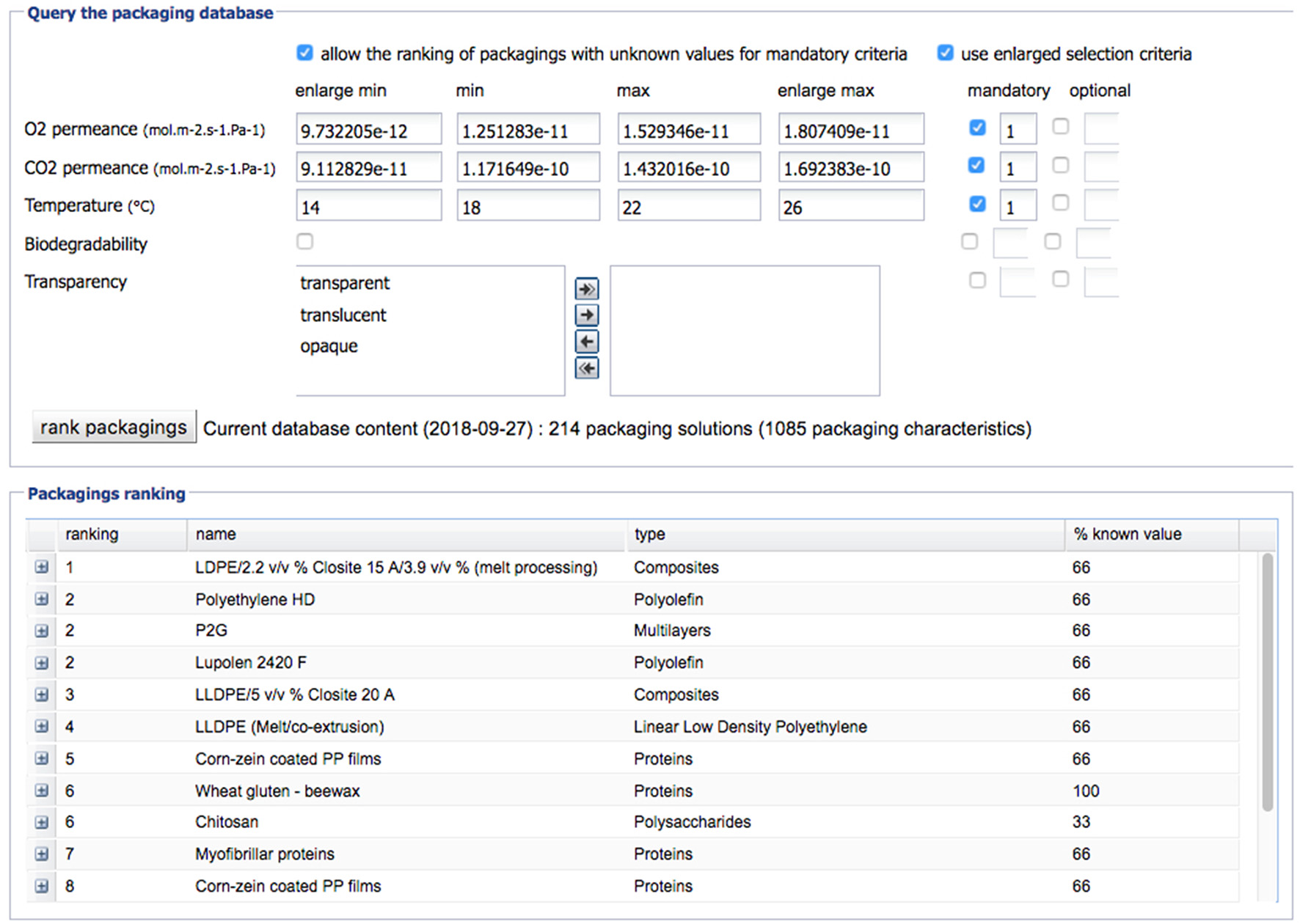1300x924 pixels.
Task: Click the single right arrow transfer button
Action: pos(586,315)
